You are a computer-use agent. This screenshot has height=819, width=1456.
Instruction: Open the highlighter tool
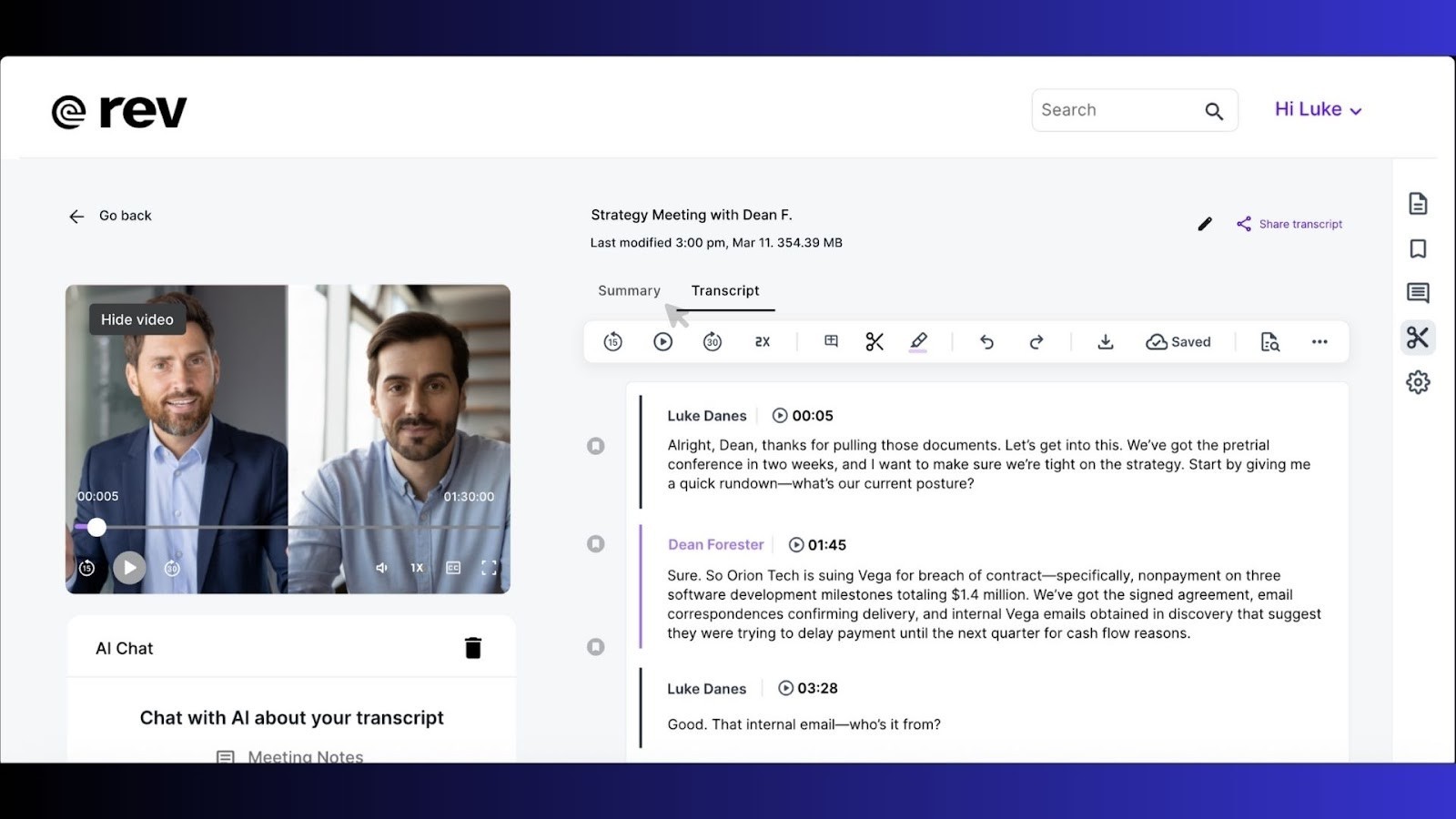pos(918,341)
